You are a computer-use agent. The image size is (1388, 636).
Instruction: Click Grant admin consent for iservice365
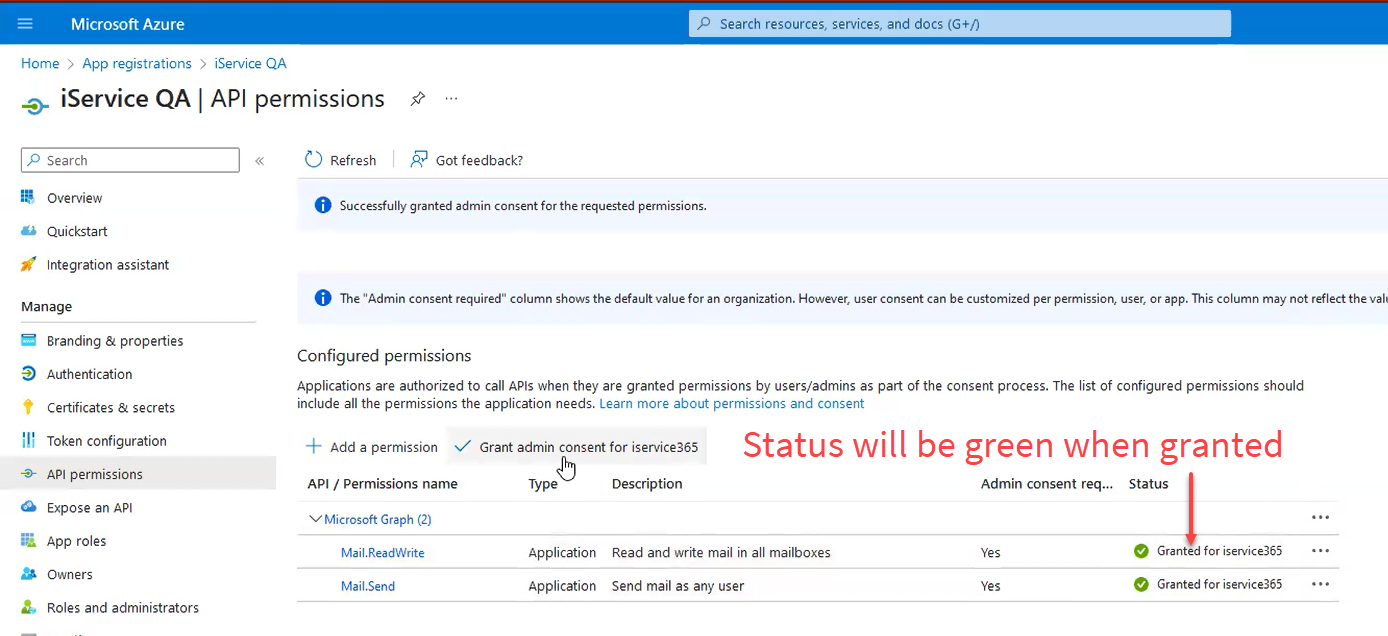point(576,447)
